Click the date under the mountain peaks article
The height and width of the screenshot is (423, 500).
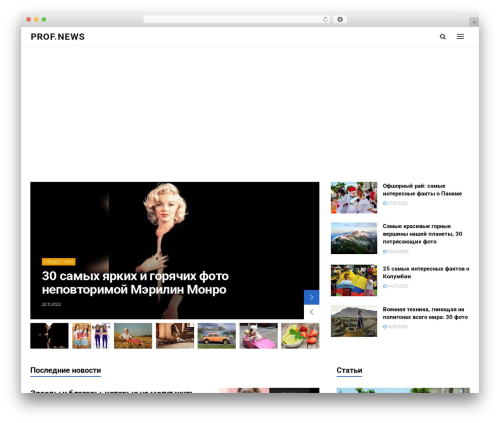395,251
